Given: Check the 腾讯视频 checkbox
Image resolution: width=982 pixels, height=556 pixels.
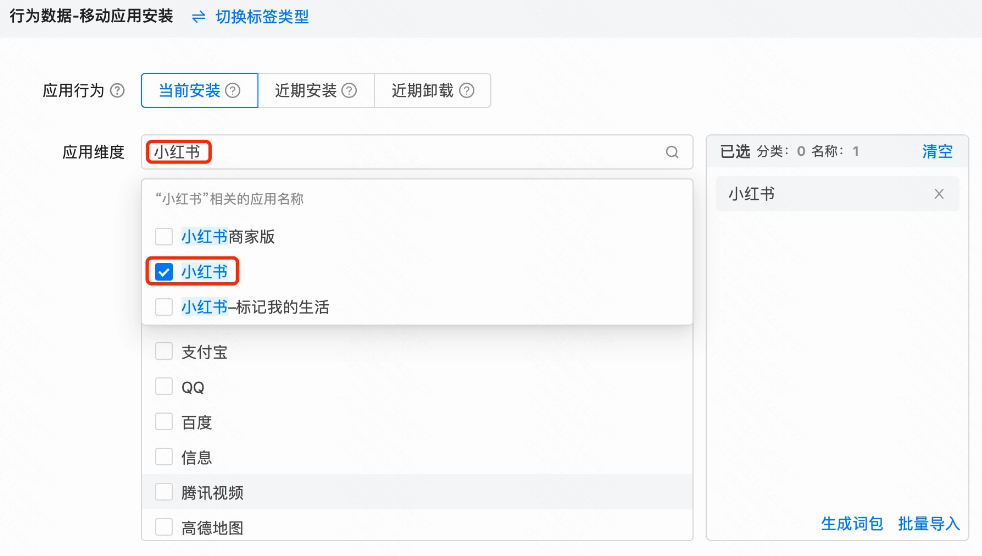Looking at the screenshot, I should coord(164,492).
